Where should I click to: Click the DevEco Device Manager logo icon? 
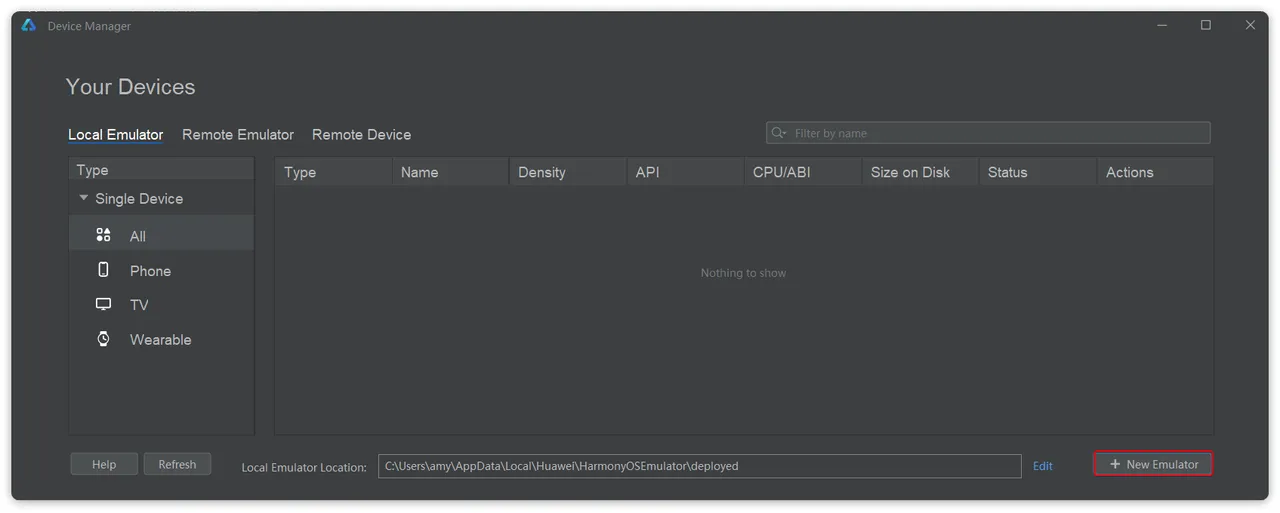point(29,25)
